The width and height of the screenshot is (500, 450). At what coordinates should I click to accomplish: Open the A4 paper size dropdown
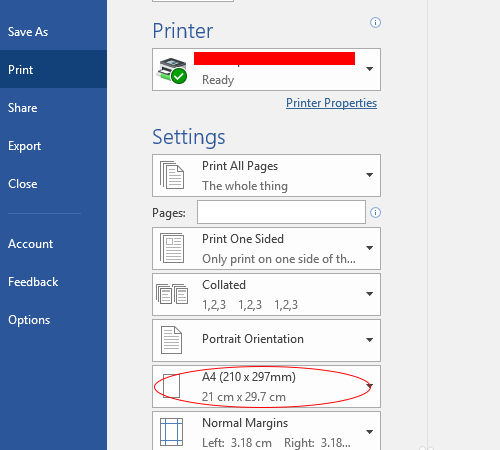[266, 386]
